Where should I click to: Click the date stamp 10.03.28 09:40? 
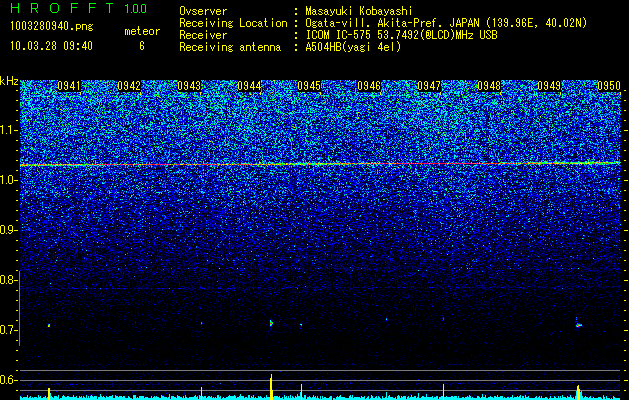[51, 46]
